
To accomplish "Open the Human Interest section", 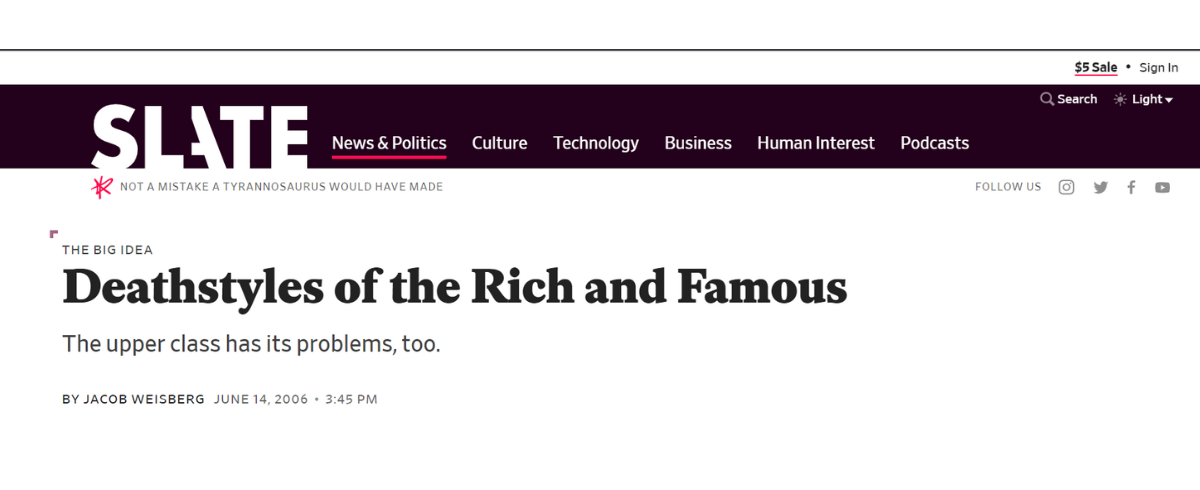I will click(815, 143).
